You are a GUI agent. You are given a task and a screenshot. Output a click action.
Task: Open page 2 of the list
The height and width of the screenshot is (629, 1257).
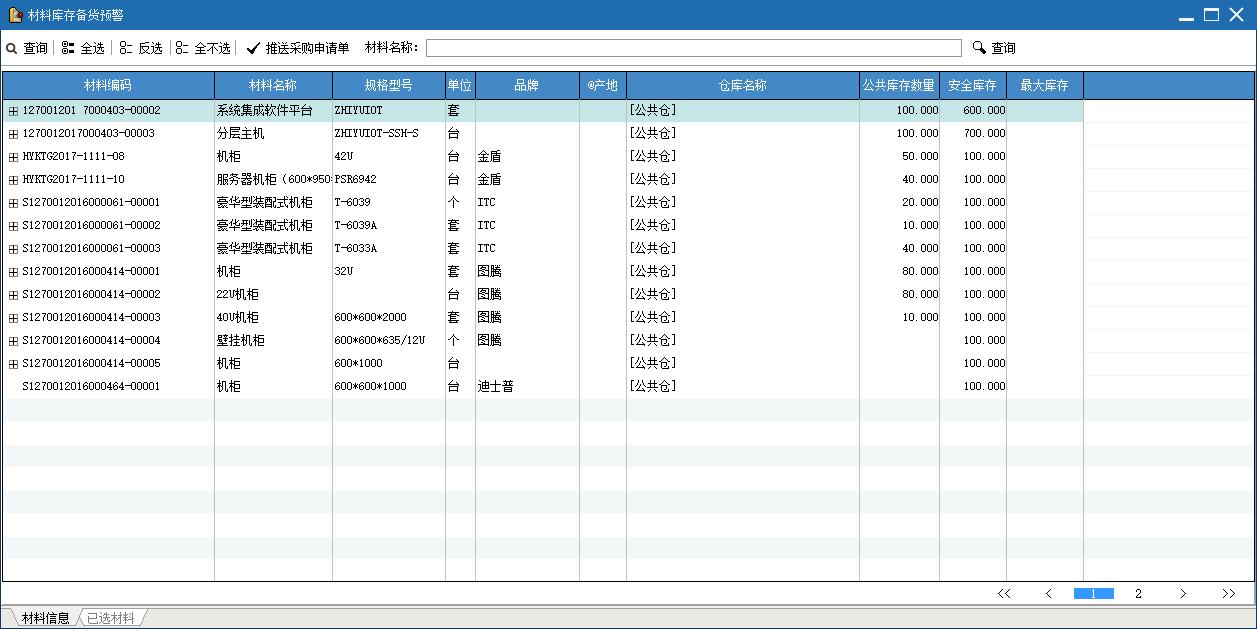tap(1138, 594)
